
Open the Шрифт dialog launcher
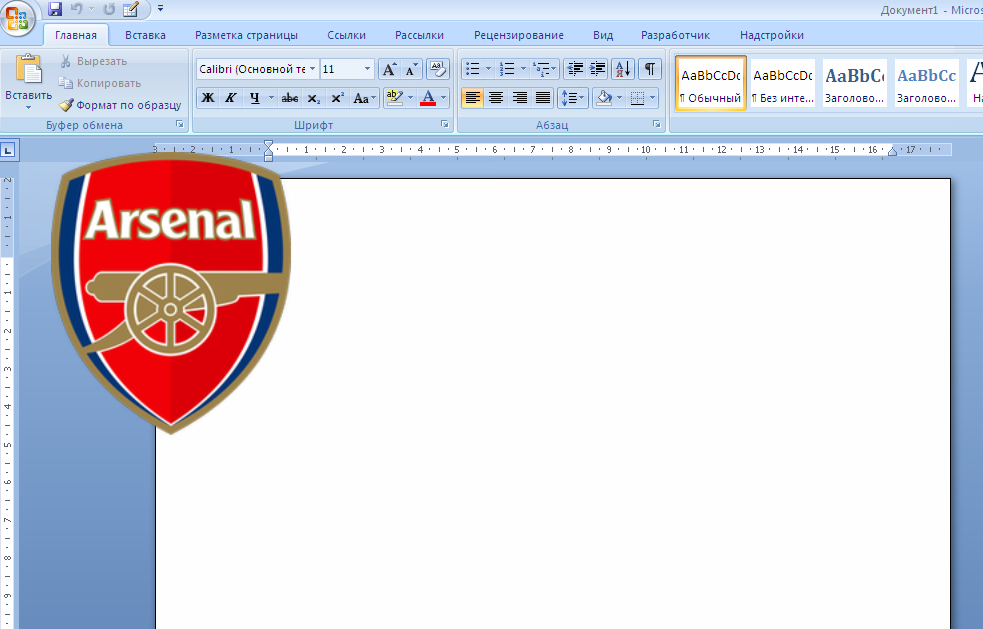pyautogui.click(x=445, y=124)
